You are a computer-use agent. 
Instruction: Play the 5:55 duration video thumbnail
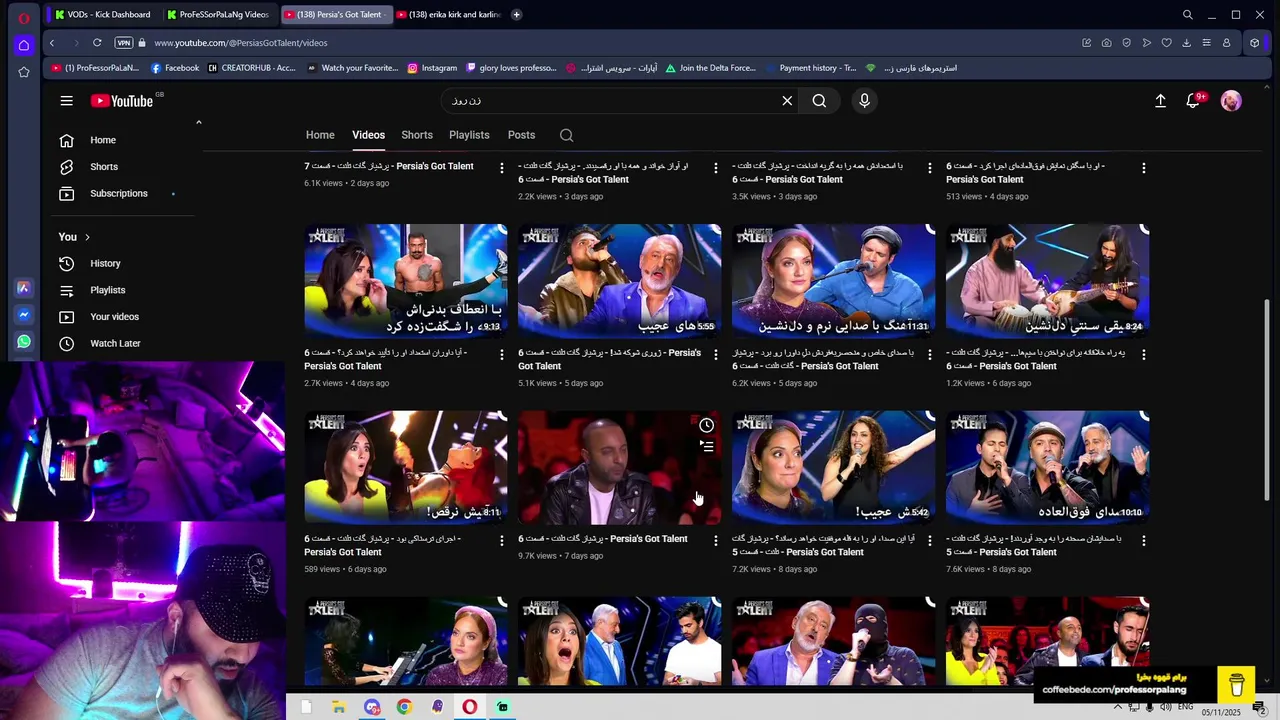pyautogui.click(x=619, y=281)
